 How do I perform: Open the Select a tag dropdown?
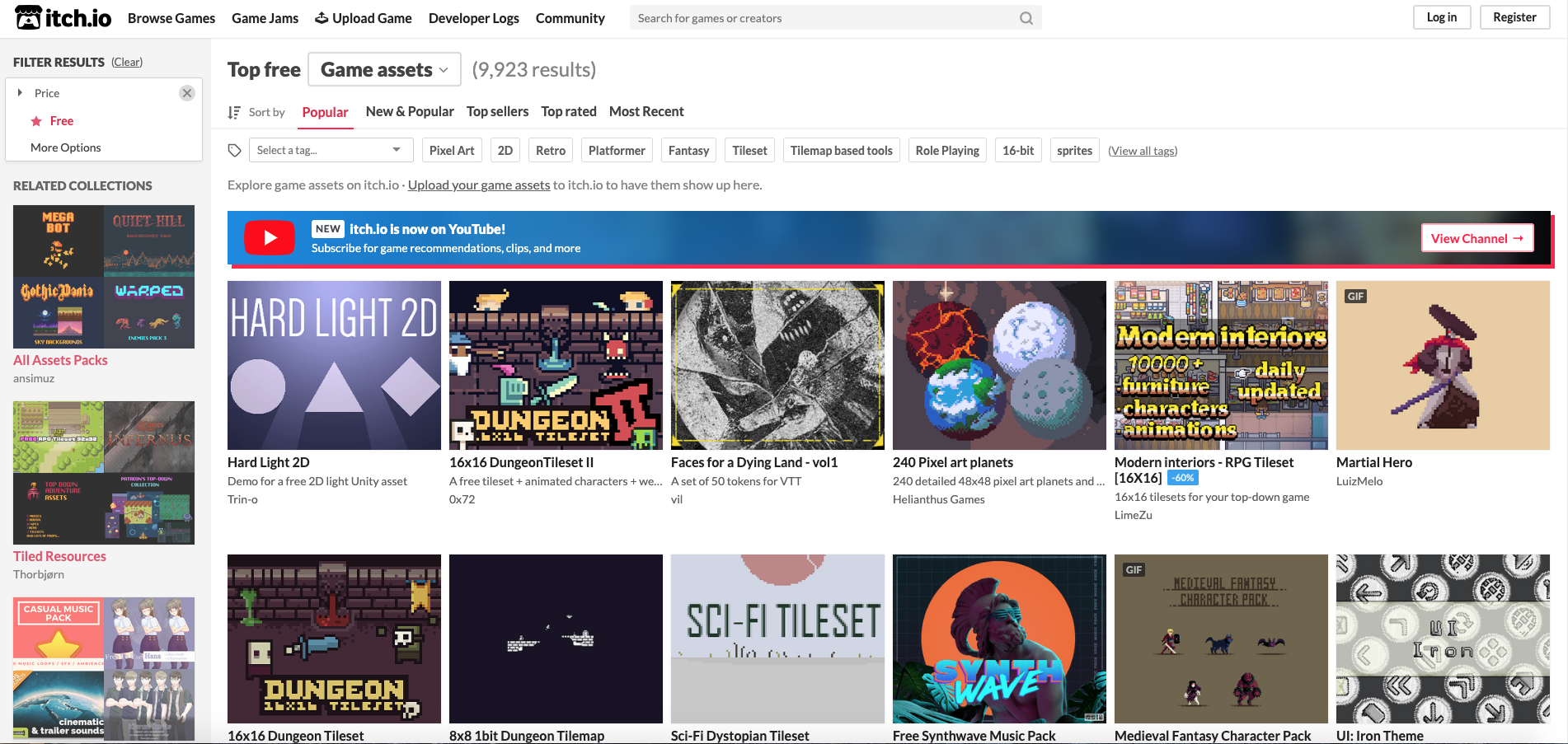330,150
